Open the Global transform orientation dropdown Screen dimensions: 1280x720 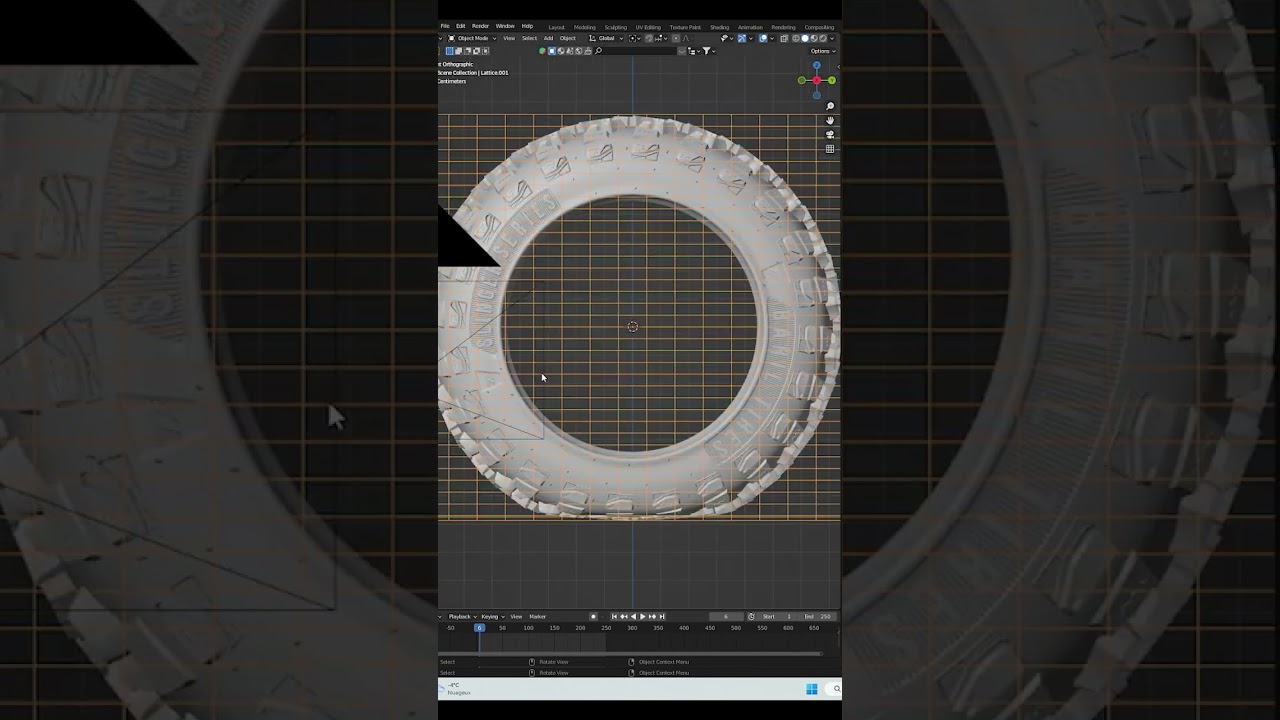[606, 38]
